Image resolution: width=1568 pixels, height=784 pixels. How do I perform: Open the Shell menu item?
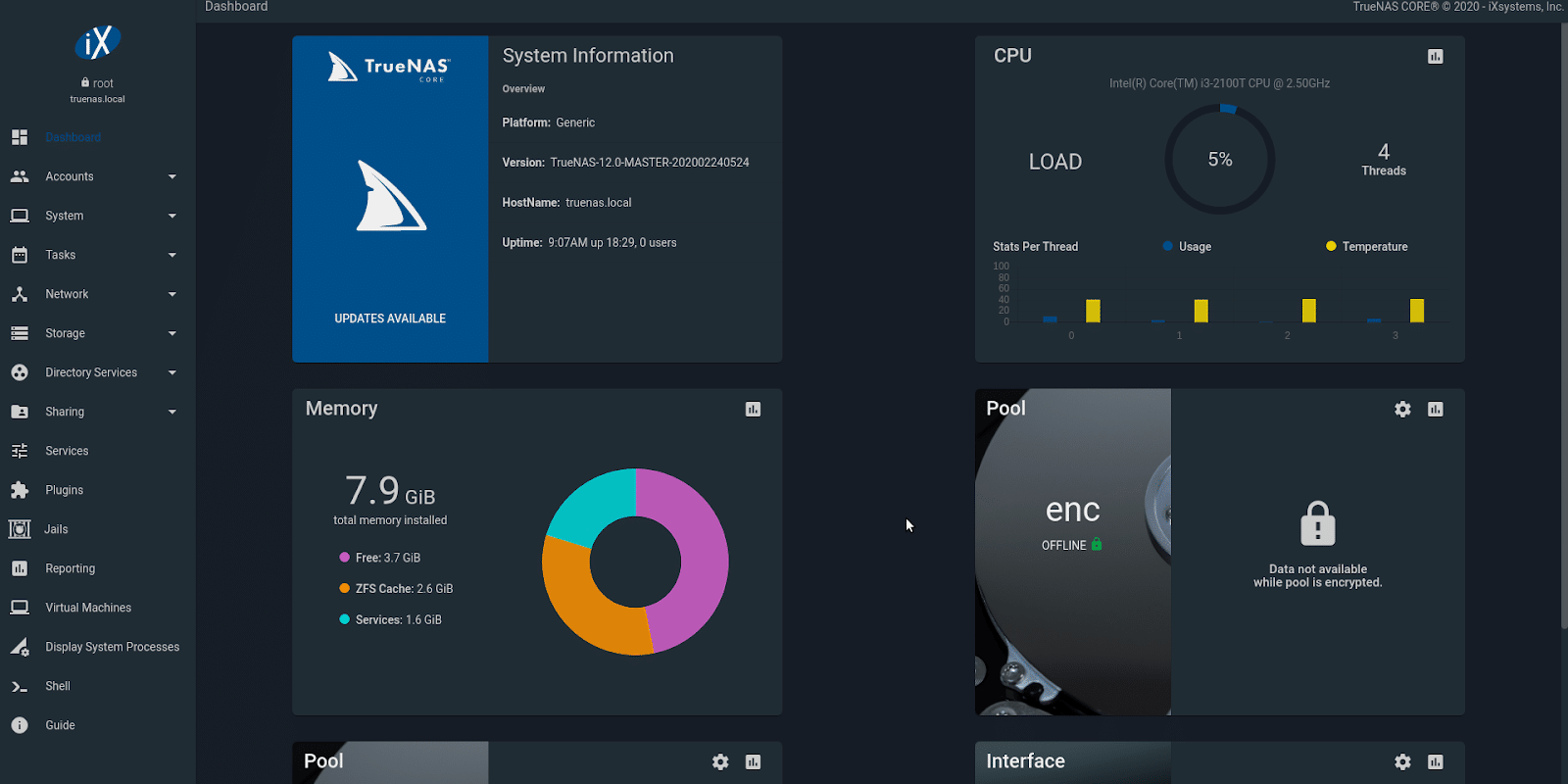pos(98,686)
